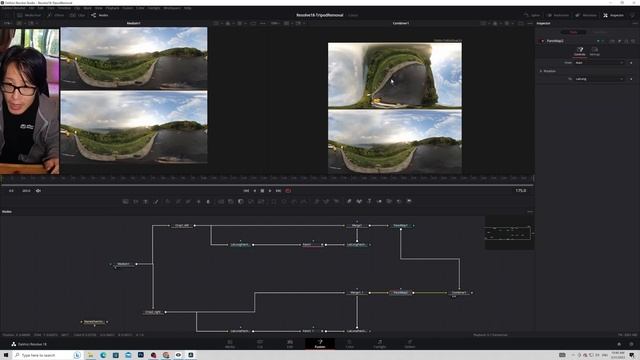Play the composition forward

pos(270,191)
